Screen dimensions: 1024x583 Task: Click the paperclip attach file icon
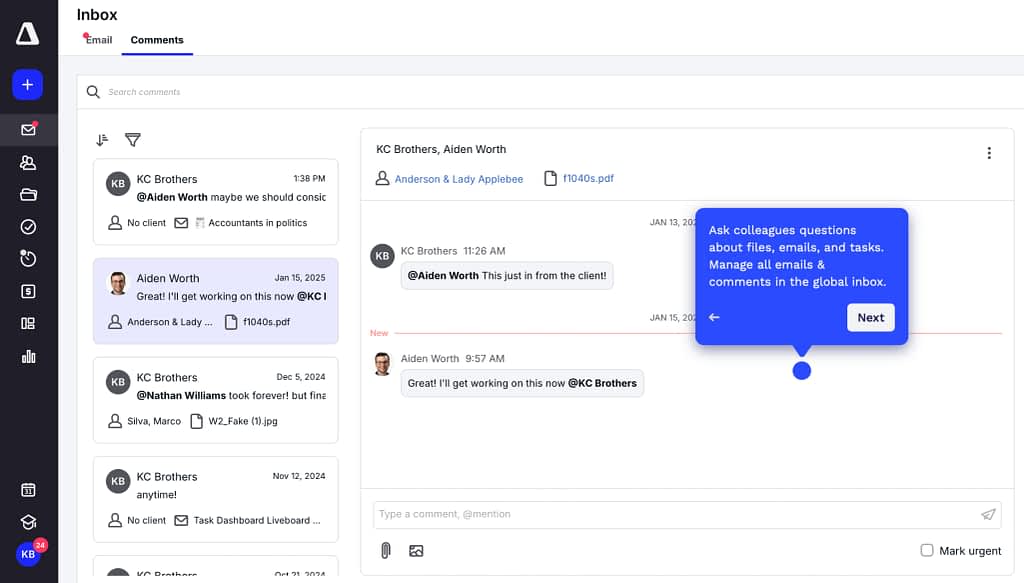coord(386,550)
